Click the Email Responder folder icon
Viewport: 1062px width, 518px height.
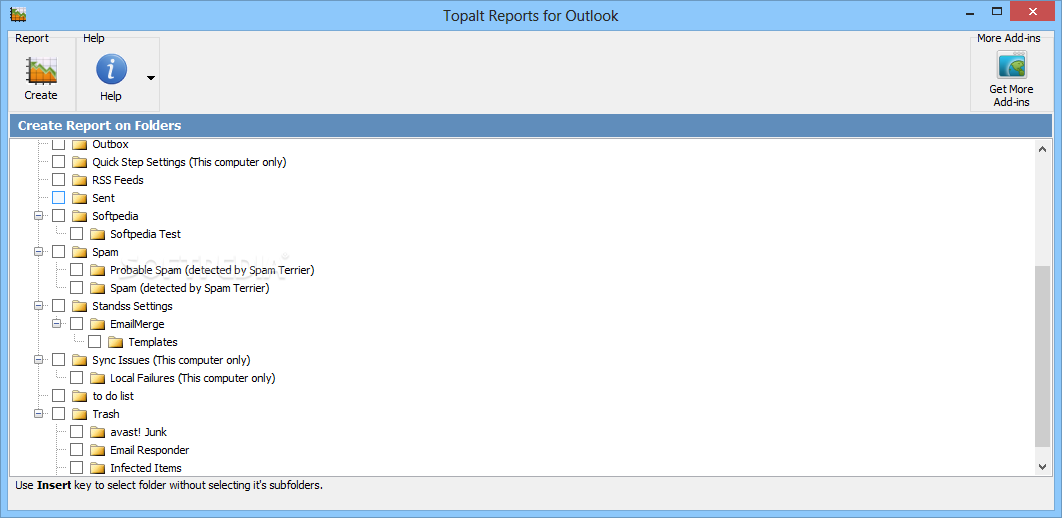[98, 450]
